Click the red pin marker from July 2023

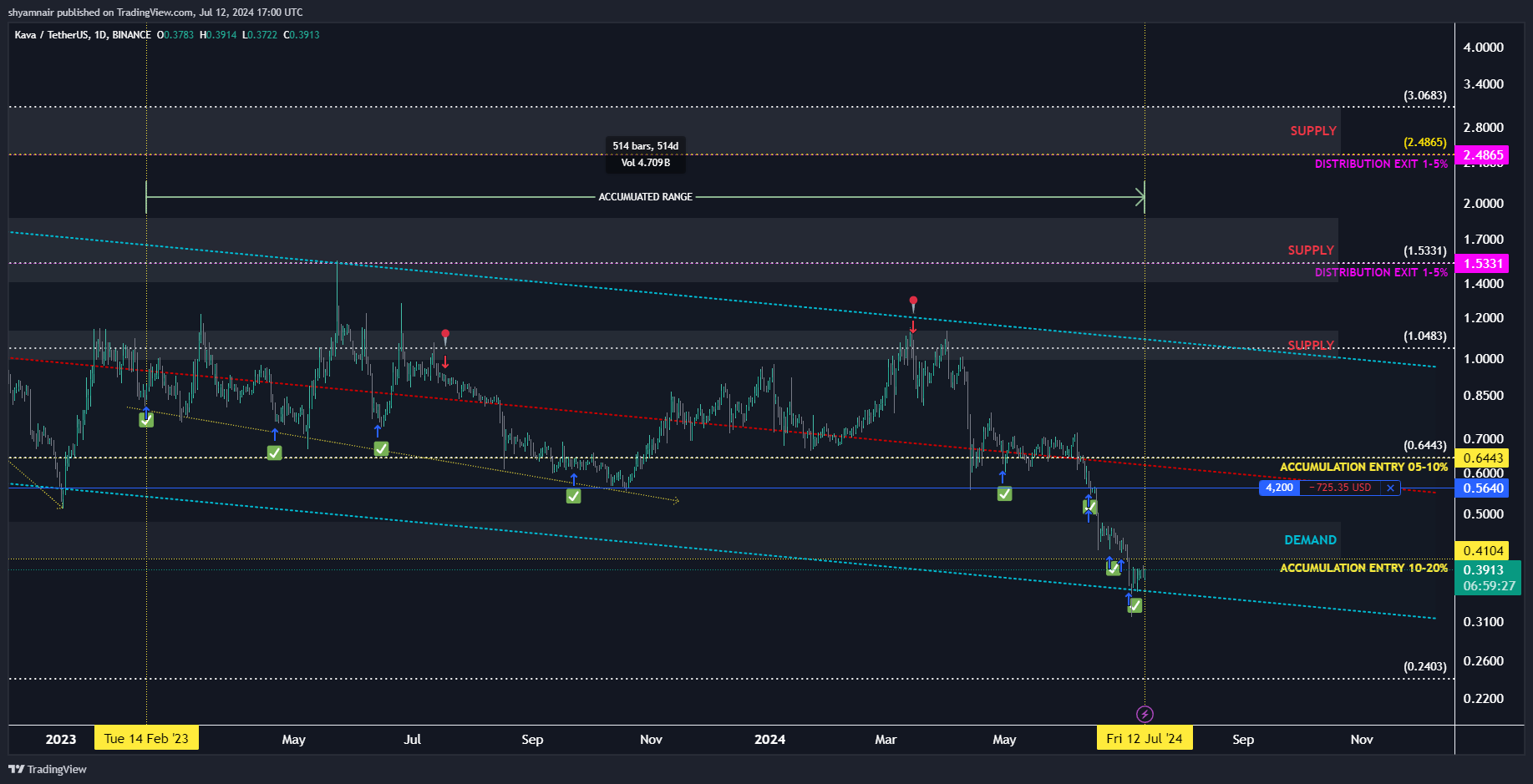445,336
